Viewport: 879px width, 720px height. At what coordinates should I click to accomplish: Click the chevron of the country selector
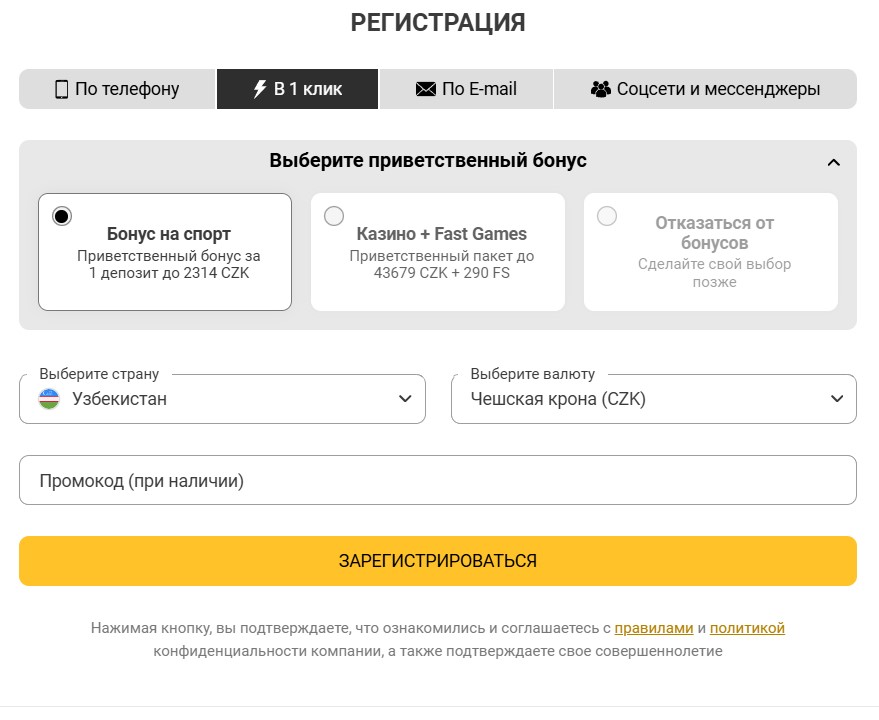407,398
